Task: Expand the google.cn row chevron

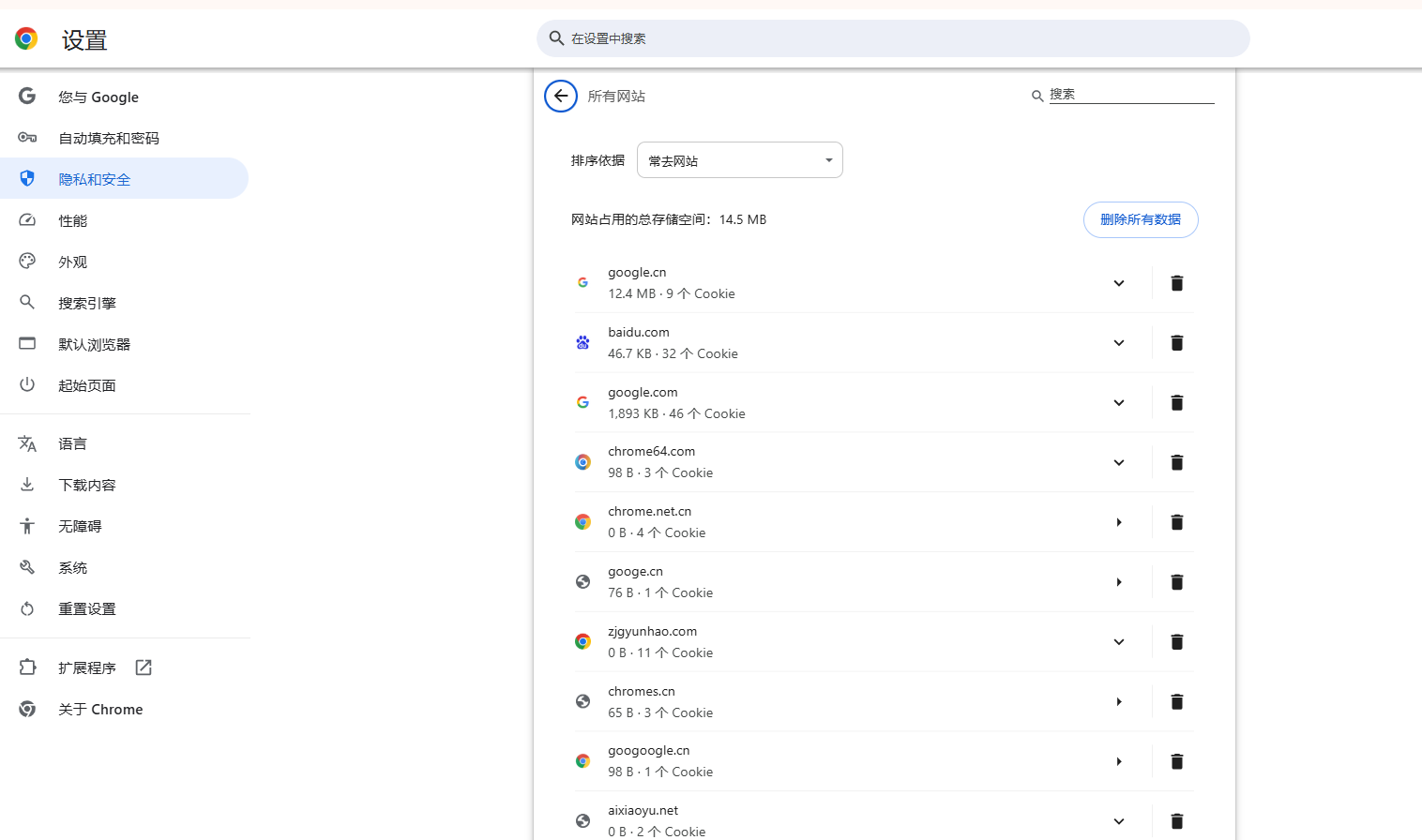Action: tap(1119, 283)
